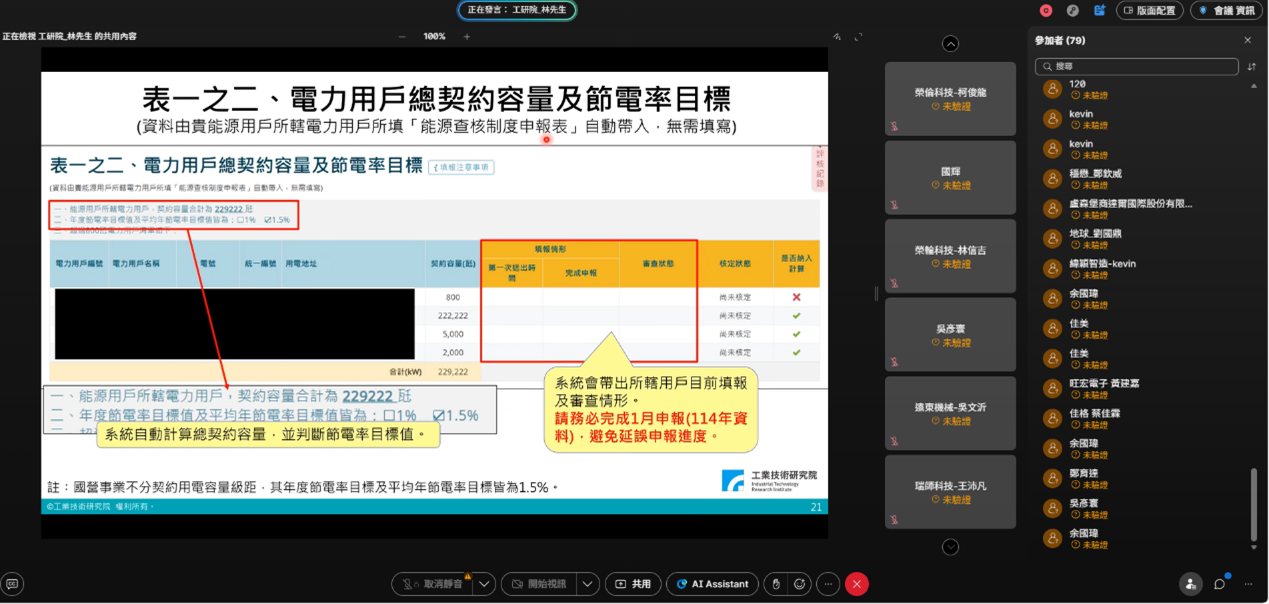Viewport: 1269px width, 604px height.
Task: Open the chat panel icon
Action: coord(1220,584)
